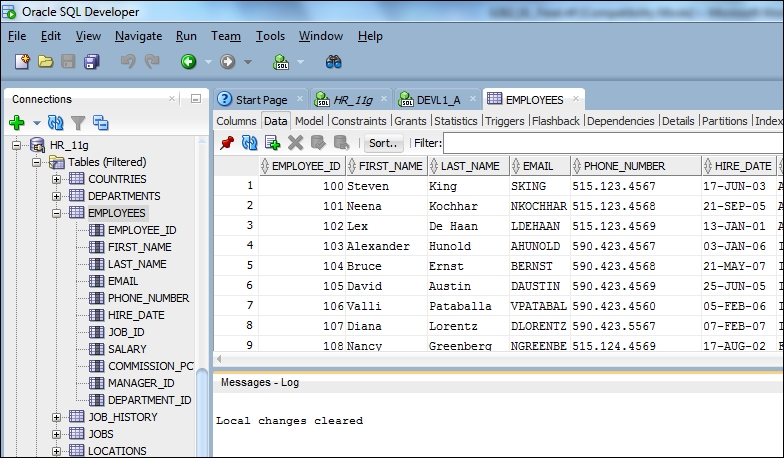Open the Navigate menu
The image size is (784, 458).
[x=138, y=36]
